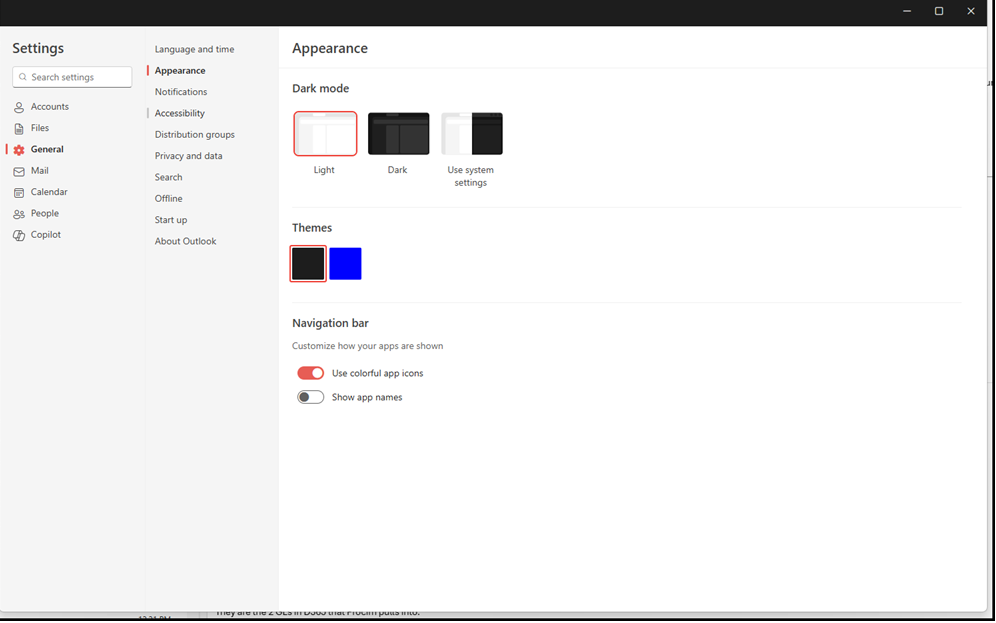The width and height of the screenshot is (996, 623).
Task: Go to Calendar category
Action: pyautogui.click(x=49, y=192)
